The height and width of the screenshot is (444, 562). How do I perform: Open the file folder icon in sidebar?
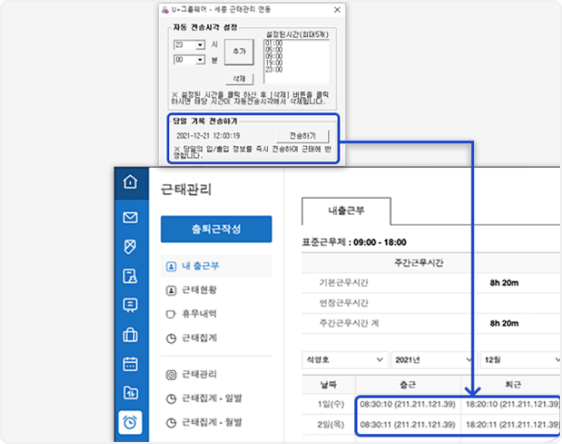(130, 393)
